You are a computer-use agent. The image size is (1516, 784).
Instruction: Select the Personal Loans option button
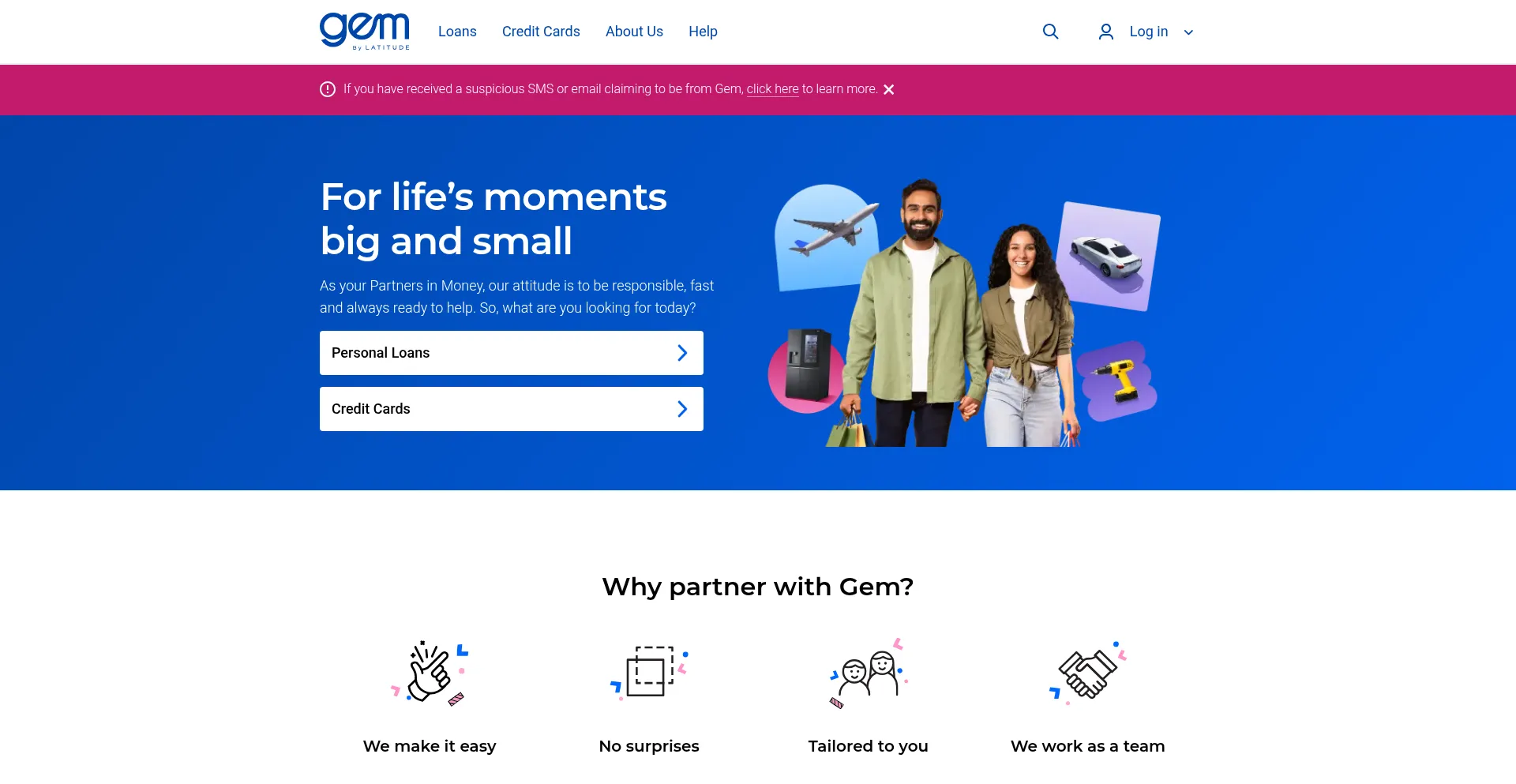coord(512,353)
